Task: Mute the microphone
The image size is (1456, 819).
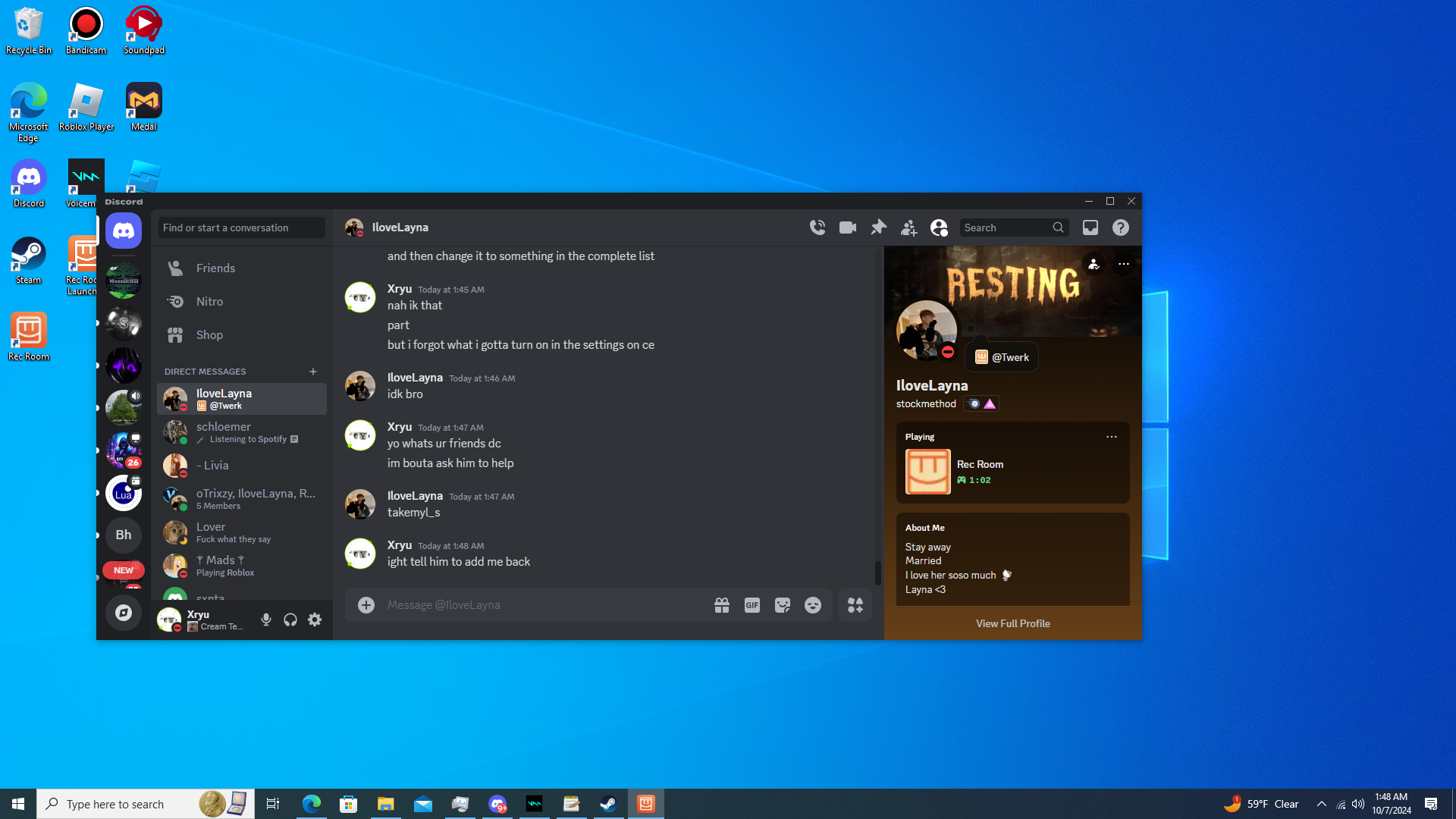Action: click(x=266, y=620)
